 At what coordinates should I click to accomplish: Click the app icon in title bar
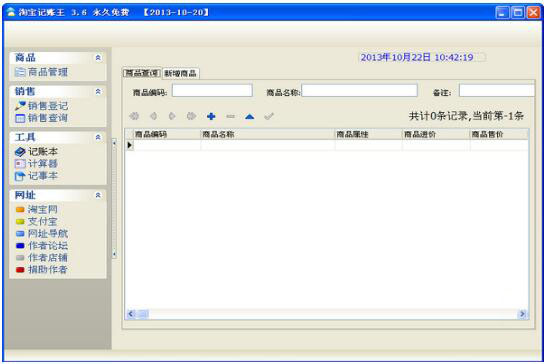tap(11, 12)
